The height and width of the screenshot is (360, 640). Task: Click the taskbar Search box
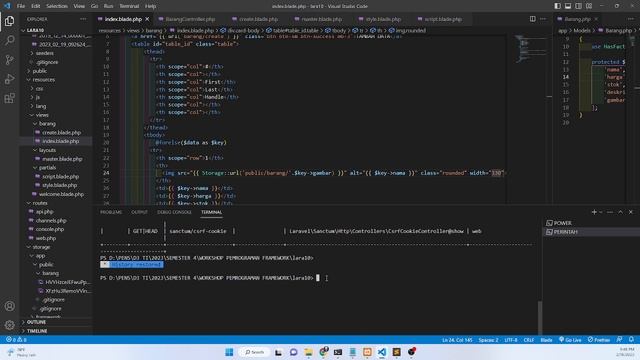pos(254,352)
